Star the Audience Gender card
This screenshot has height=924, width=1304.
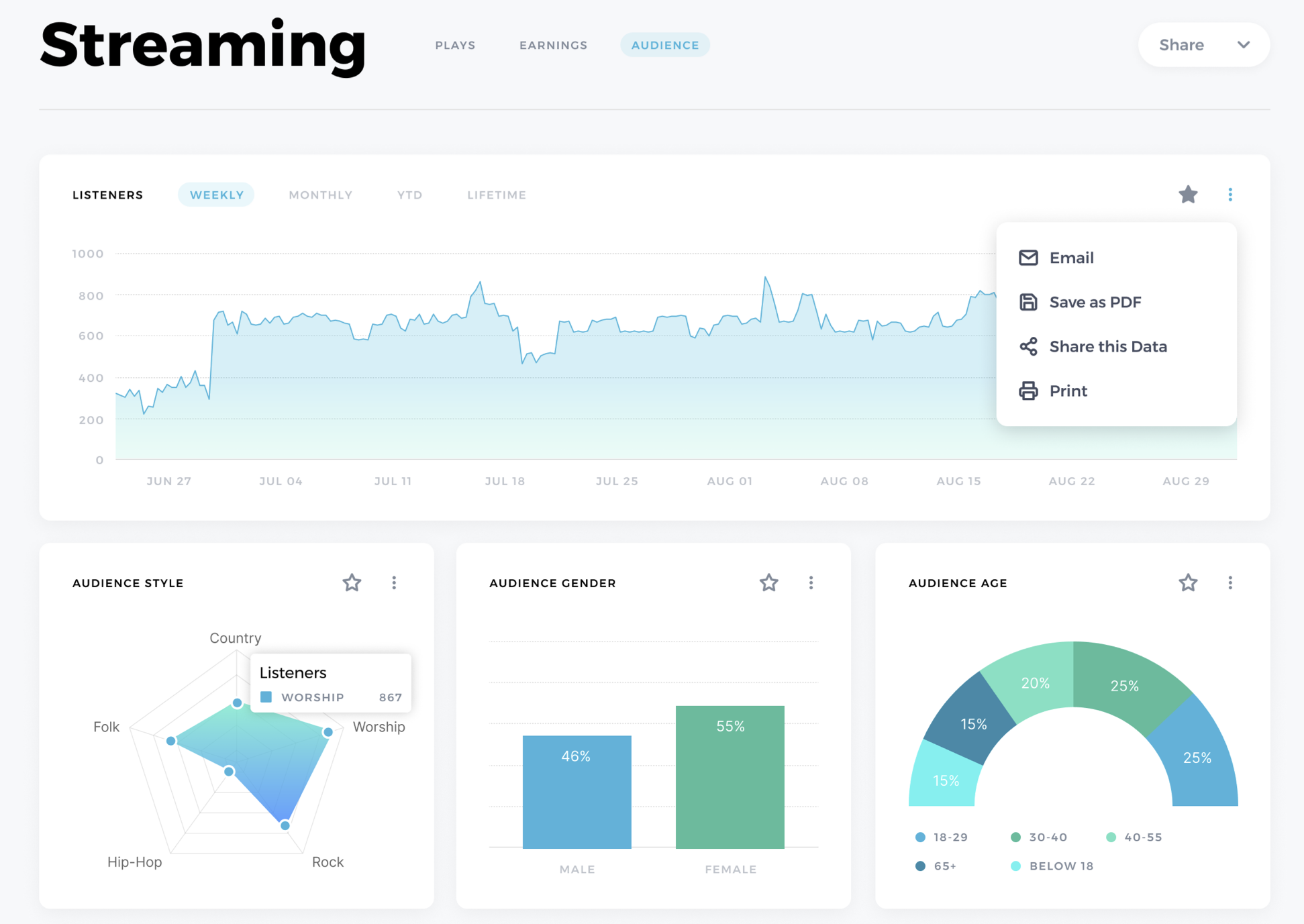click(768, 582)
